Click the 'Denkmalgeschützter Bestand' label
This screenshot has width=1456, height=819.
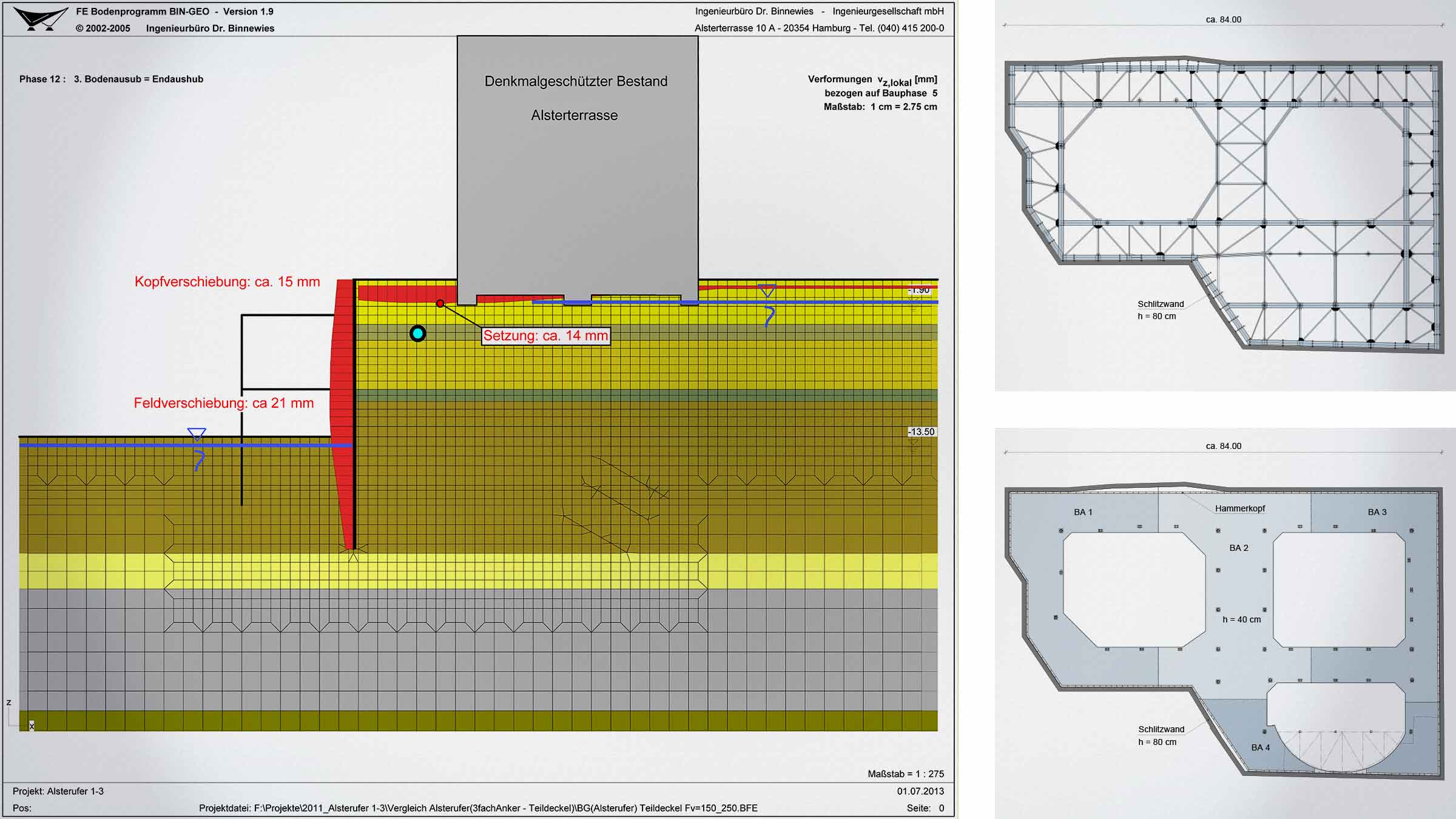tap(576, 81)
